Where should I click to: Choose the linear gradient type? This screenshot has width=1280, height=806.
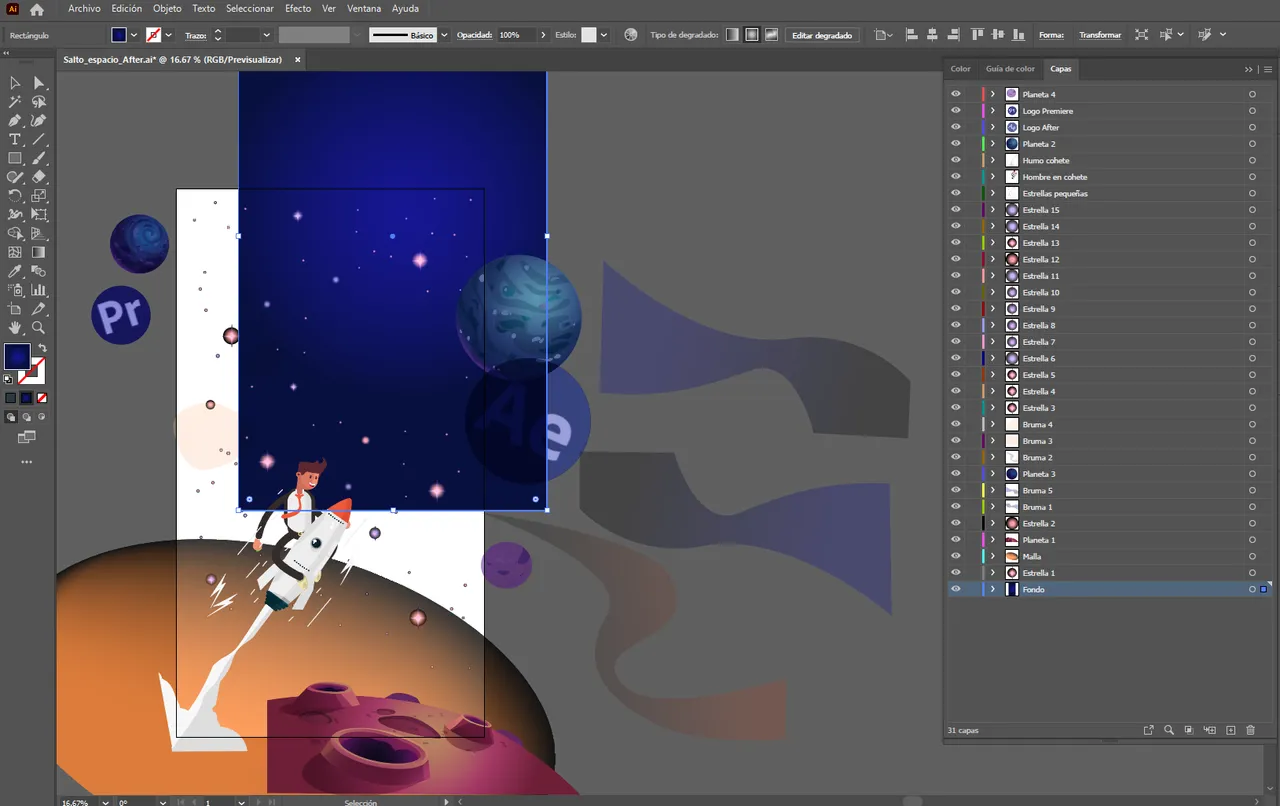click(732, 35)
